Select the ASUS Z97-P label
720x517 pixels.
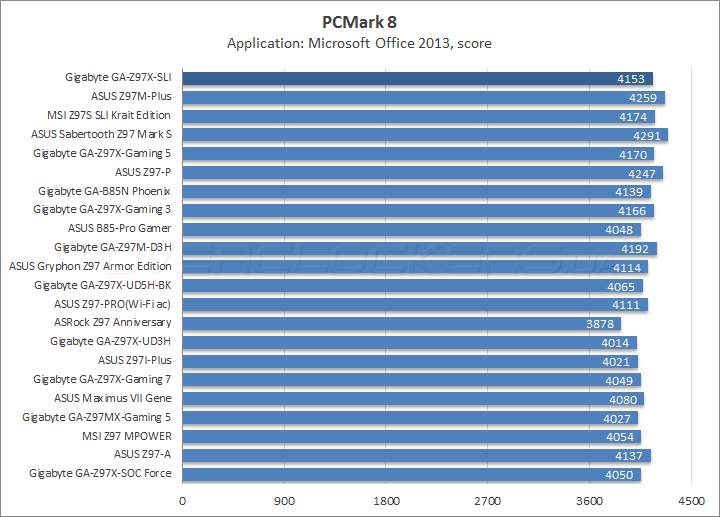[143, 172]
